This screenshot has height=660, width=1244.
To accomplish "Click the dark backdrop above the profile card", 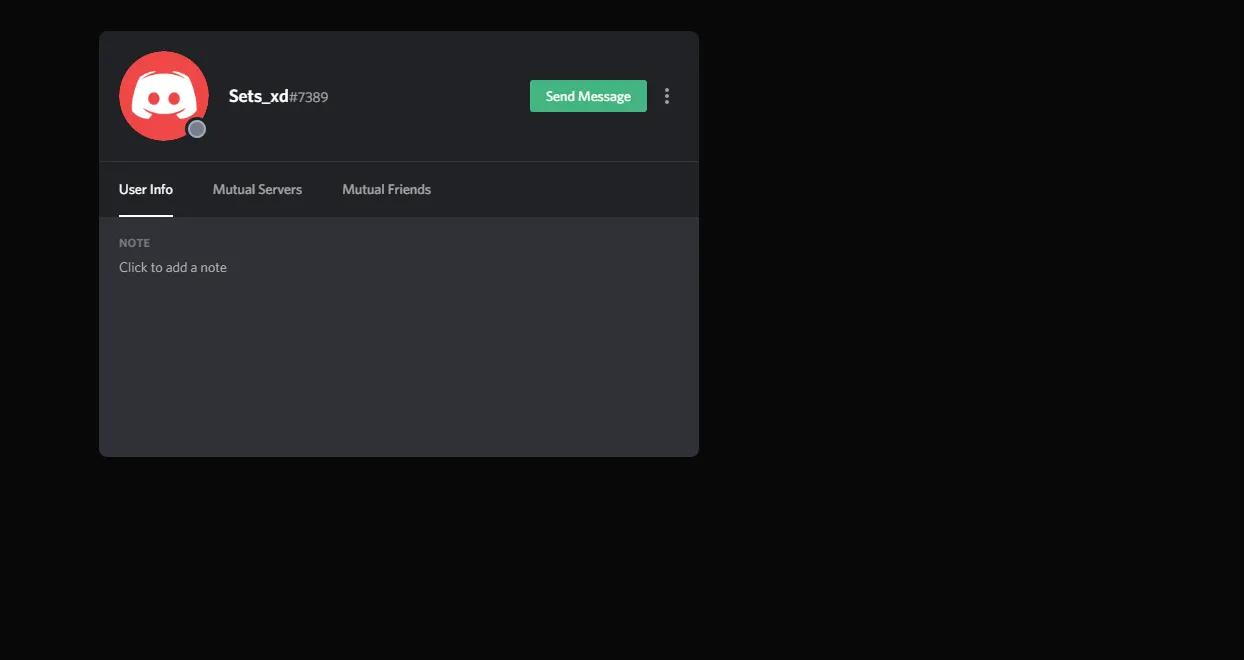I will [400, 14].
